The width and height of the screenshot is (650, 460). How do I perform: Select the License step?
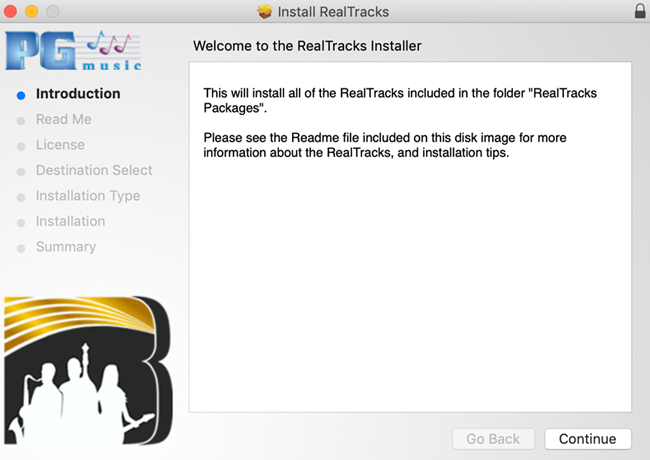pos(60,145)
